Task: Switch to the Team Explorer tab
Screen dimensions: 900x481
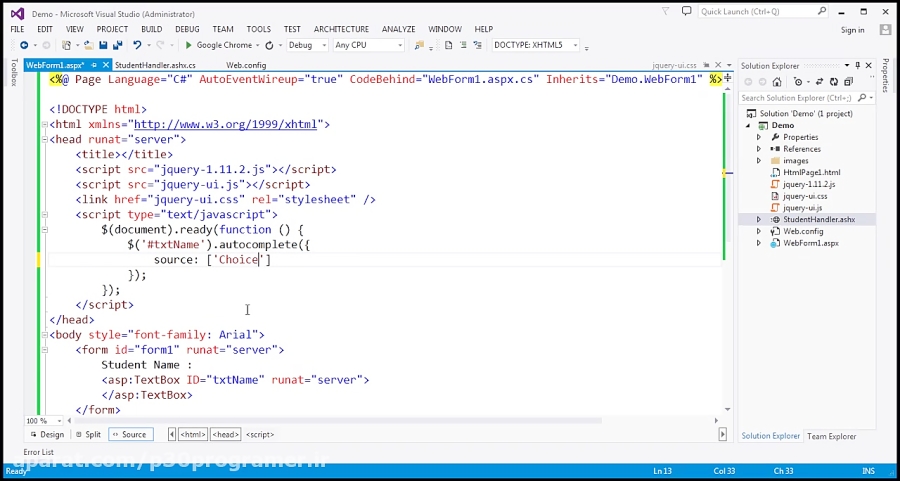Action: click(x=831, y=436)
